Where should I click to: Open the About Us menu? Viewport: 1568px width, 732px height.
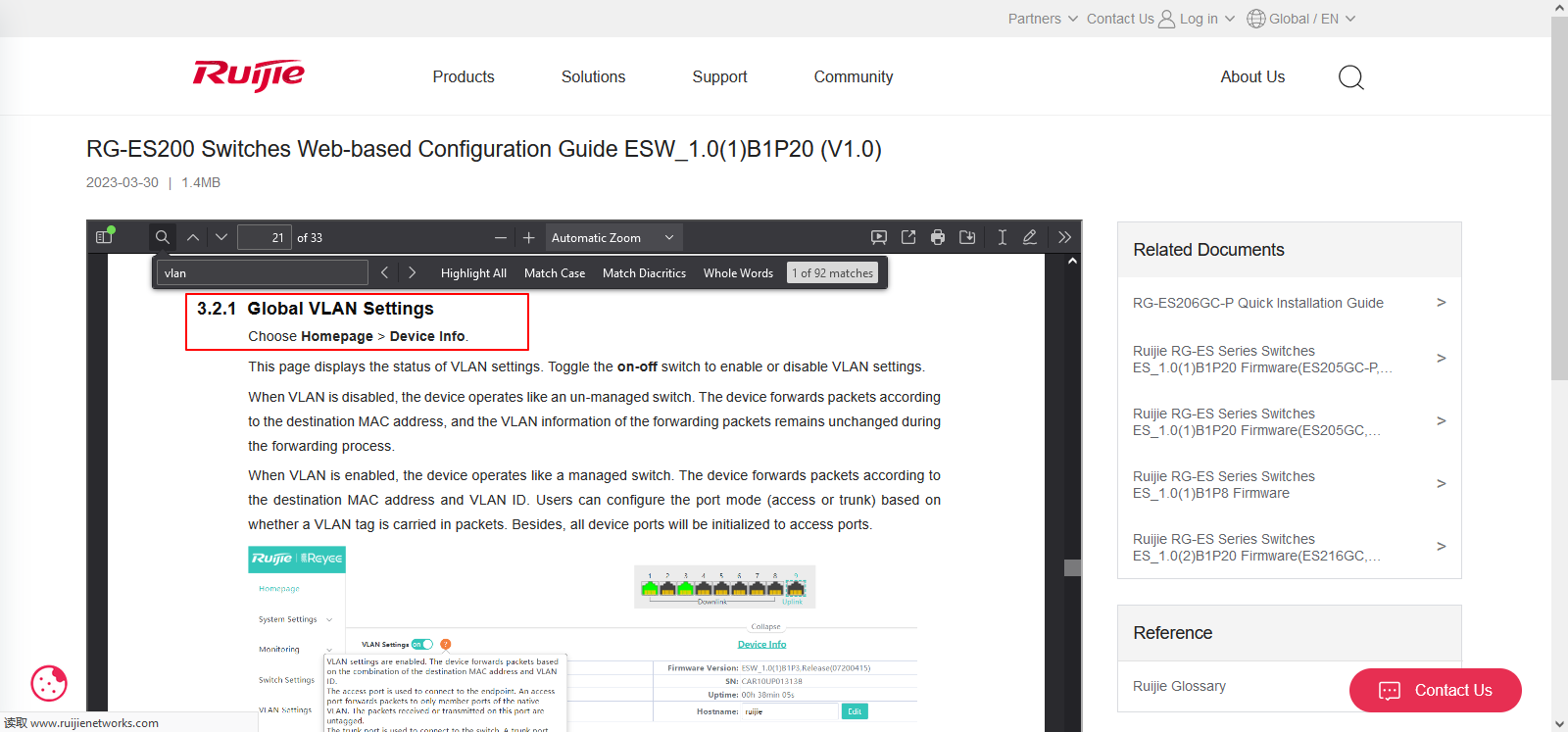click(1252, 76)
